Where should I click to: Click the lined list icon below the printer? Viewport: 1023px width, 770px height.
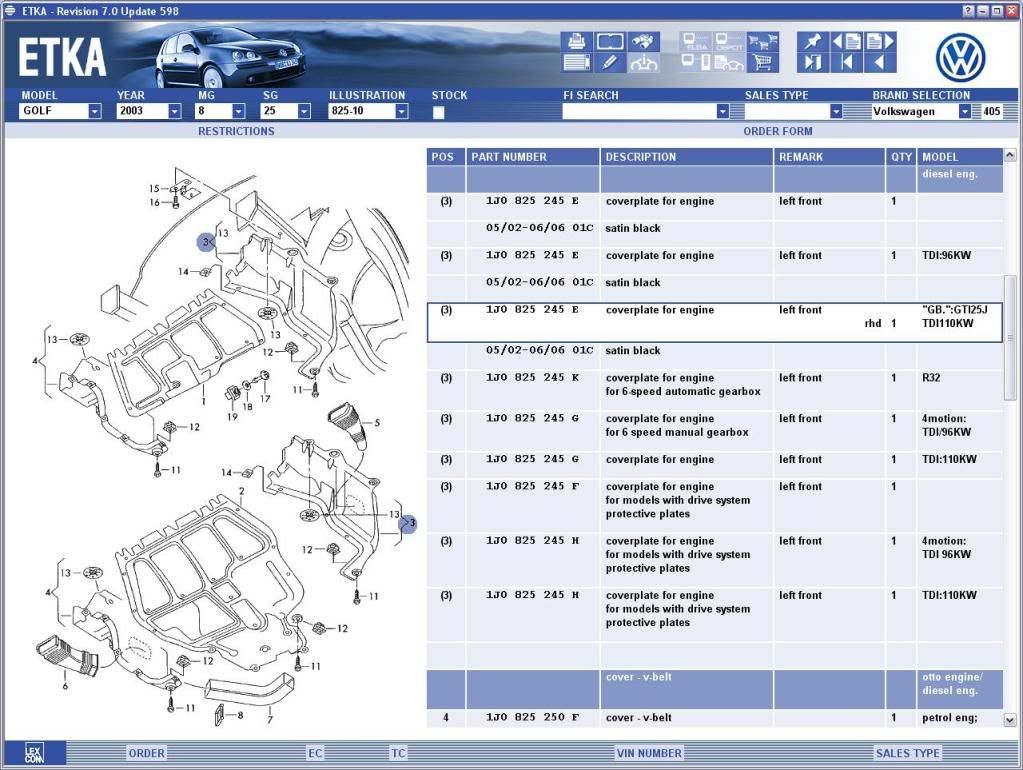click(576, 63)
